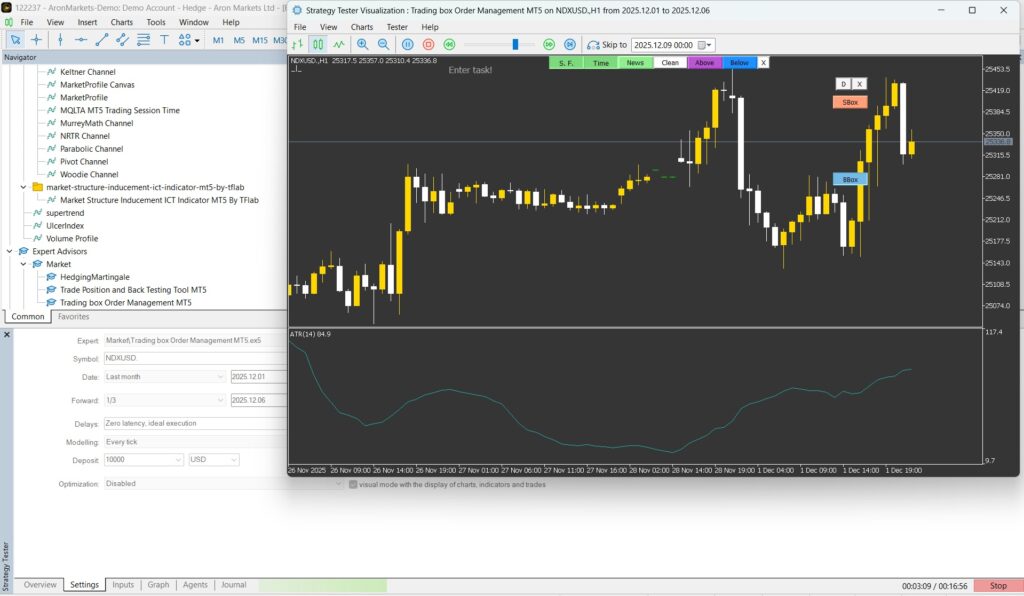
Task: Switch tester chart to line chart
Action: (x=339, y=44)
